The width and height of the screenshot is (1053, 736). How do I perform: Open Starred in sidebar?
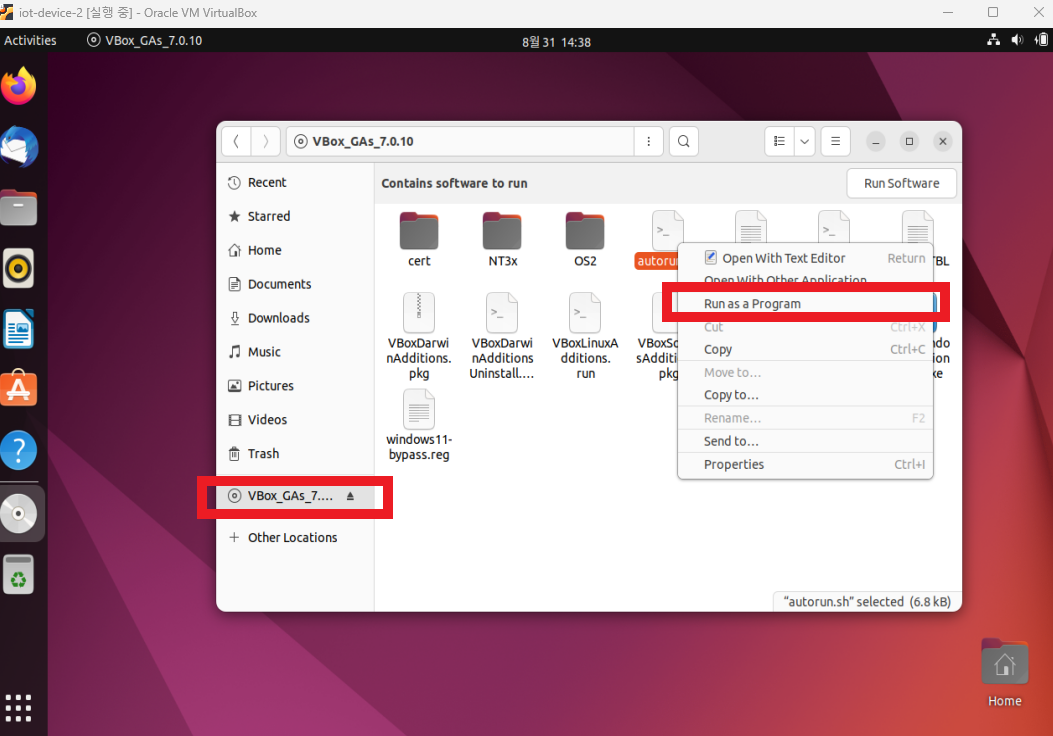point(295,216)
